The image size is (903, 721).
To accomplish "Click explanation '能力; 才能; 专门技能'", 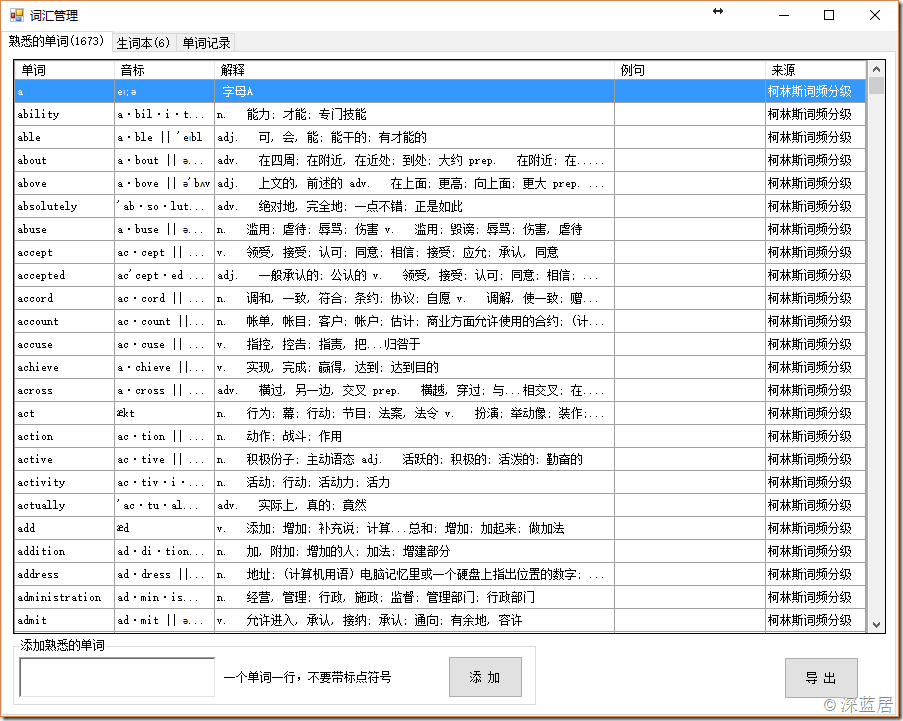I will coord(415,114).
